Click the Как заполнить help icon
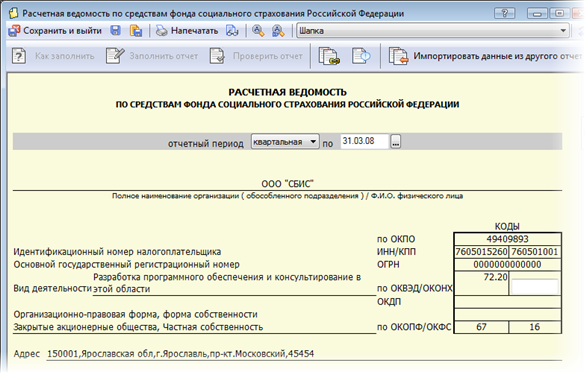The height and width of the screenshot is (374, 586). coord(19,56)
